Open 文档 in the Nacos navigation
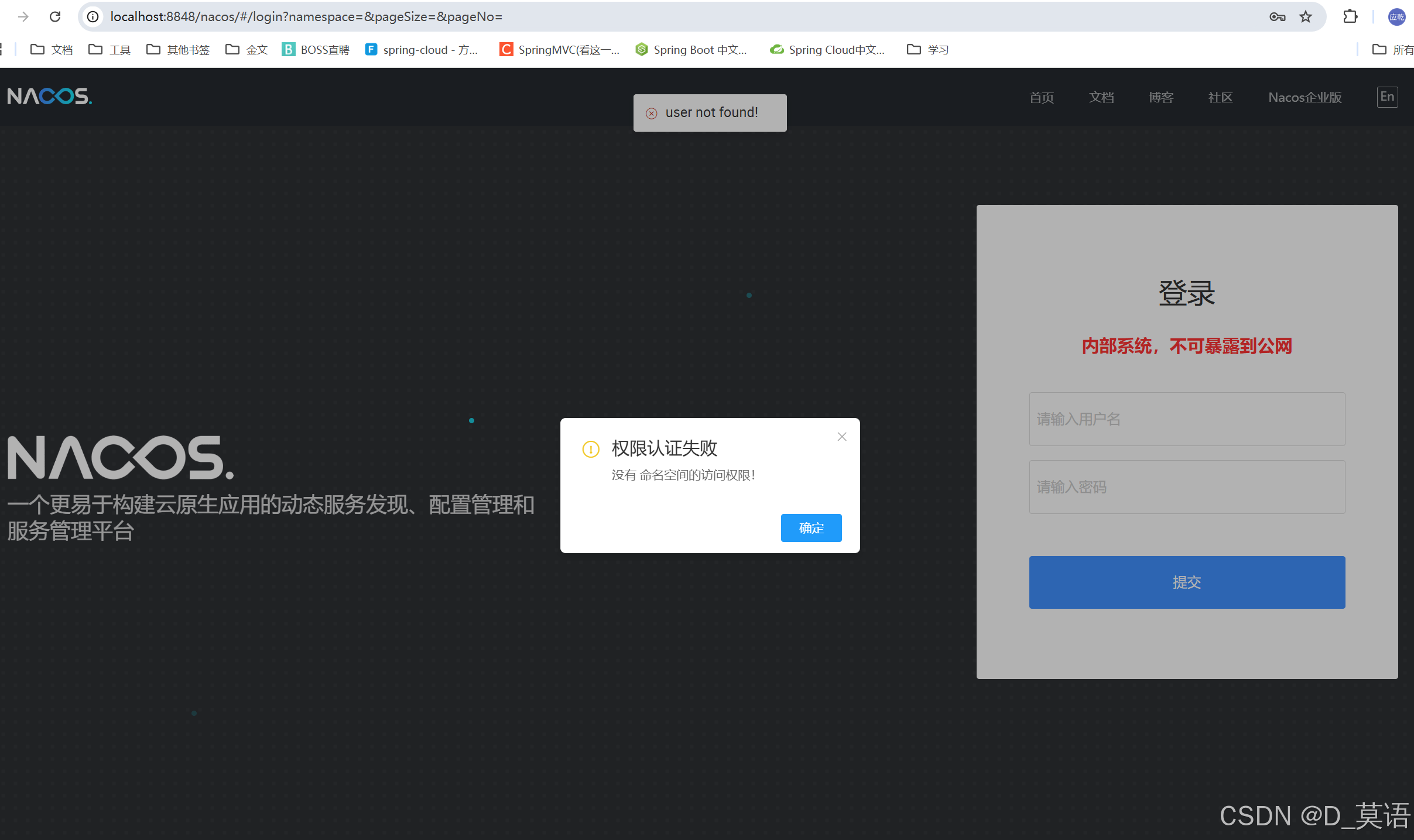Screen dimensions: 1414x840 pos(1101,97)
